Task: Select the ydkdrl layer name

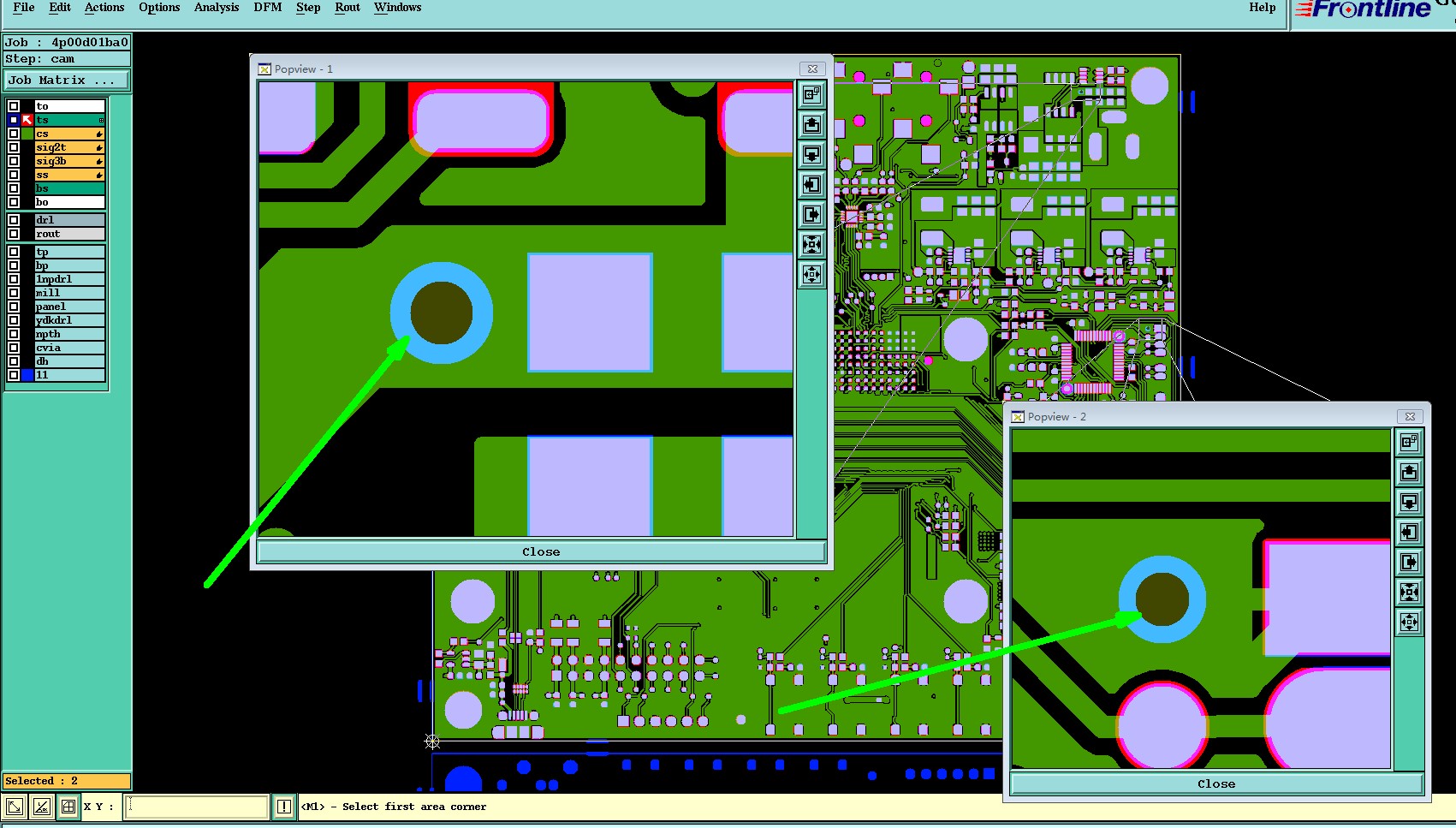Action: (x=69, y=320)
